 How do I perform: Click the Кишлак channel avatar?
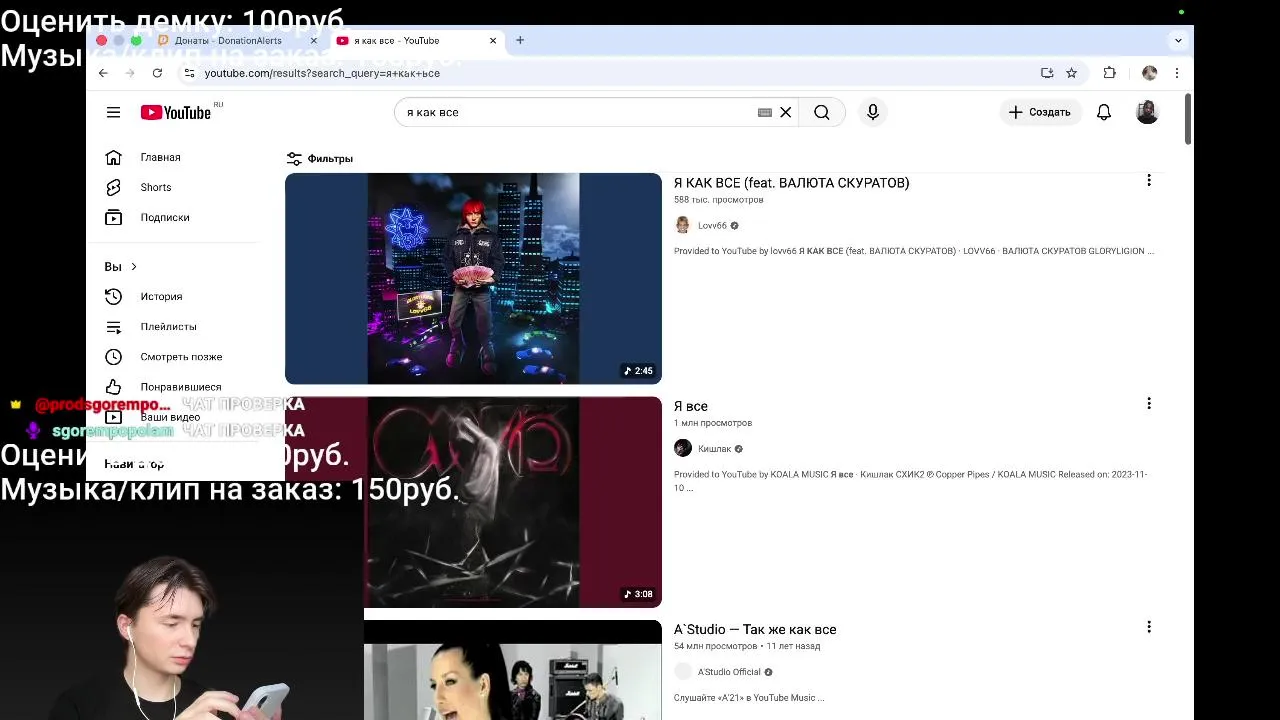click(683, 448)
